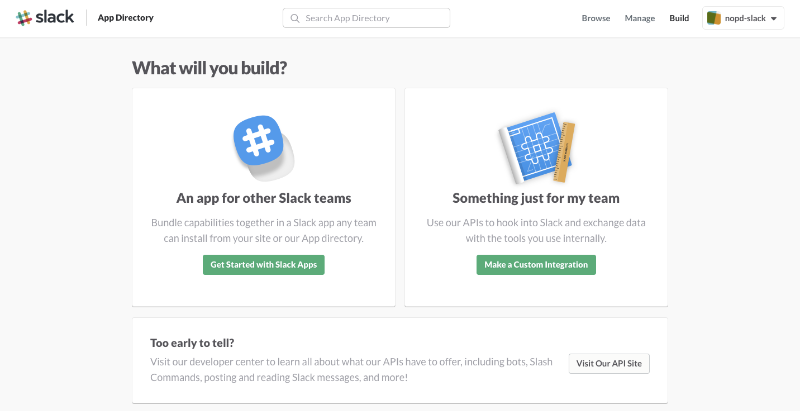800x411 pixels.
Task: Focus the Search App Directory field
Action: [366, 18]
